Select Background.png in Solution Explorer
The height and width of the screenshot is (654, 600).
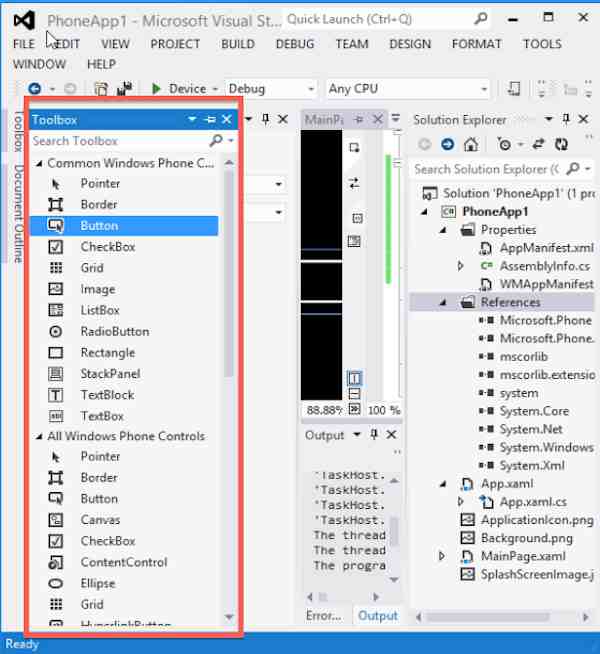[527, 538]
